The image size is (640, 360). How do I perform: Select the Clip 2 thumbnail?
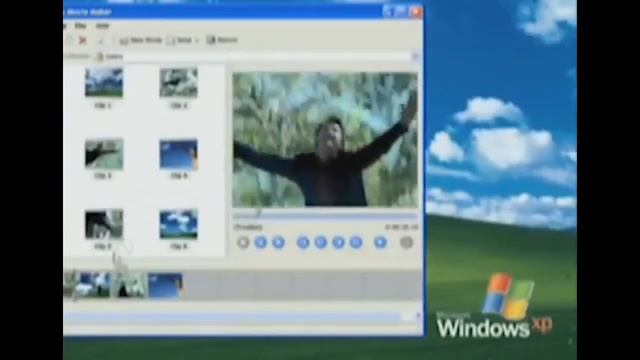(178, 83)
